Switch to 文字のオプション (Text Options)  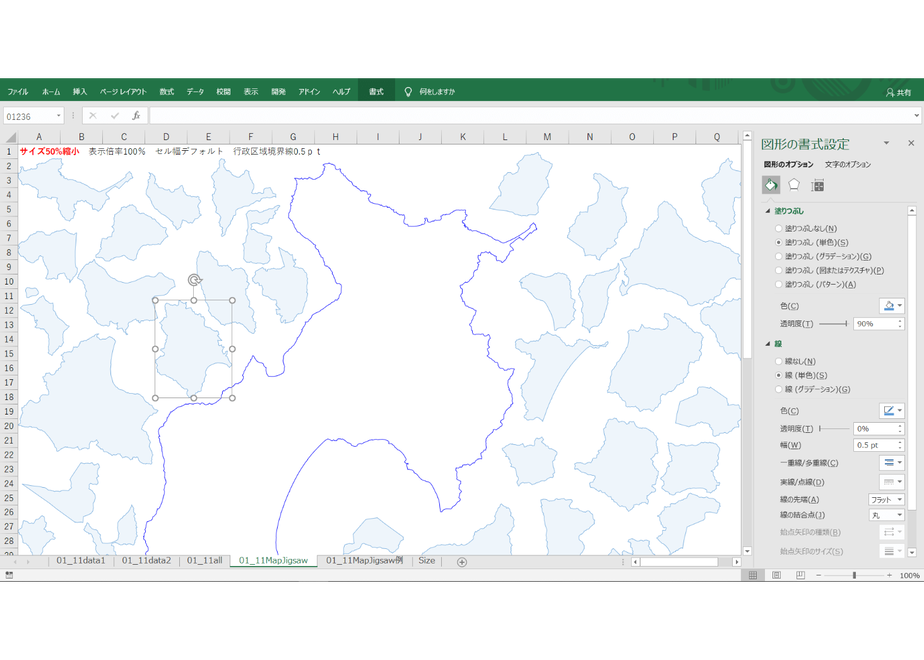tap(847, 164)
